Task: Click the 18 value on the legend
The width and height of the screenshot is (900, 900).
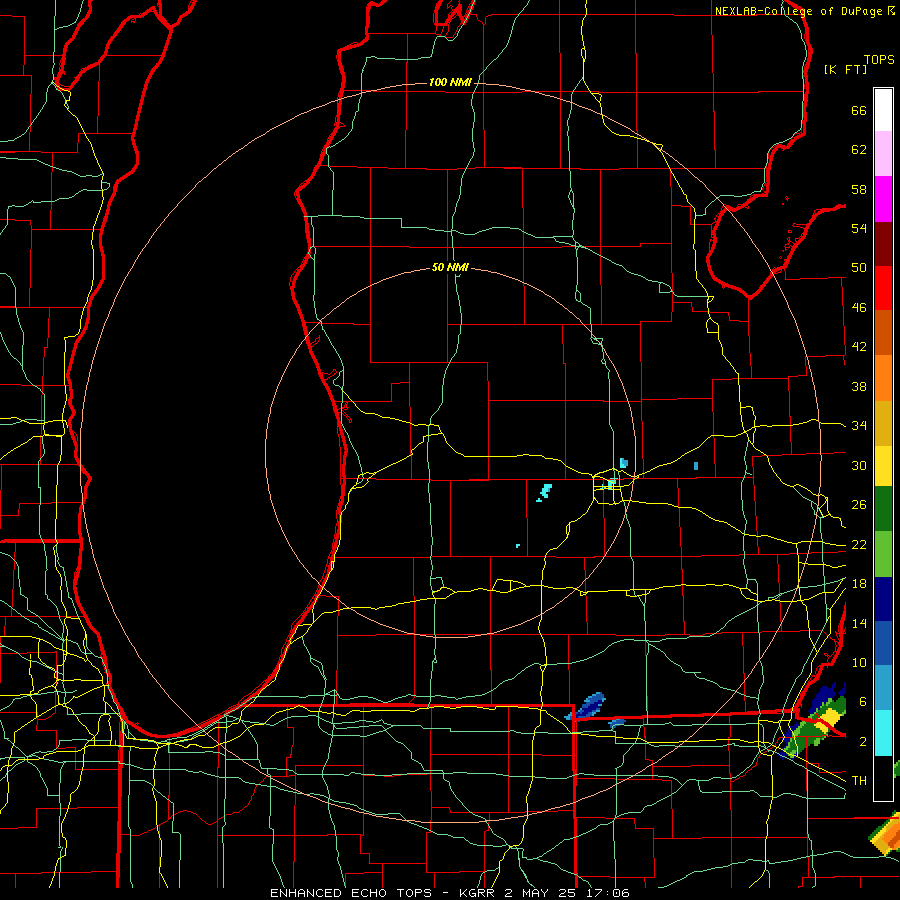Action: [x=859, y=584]
